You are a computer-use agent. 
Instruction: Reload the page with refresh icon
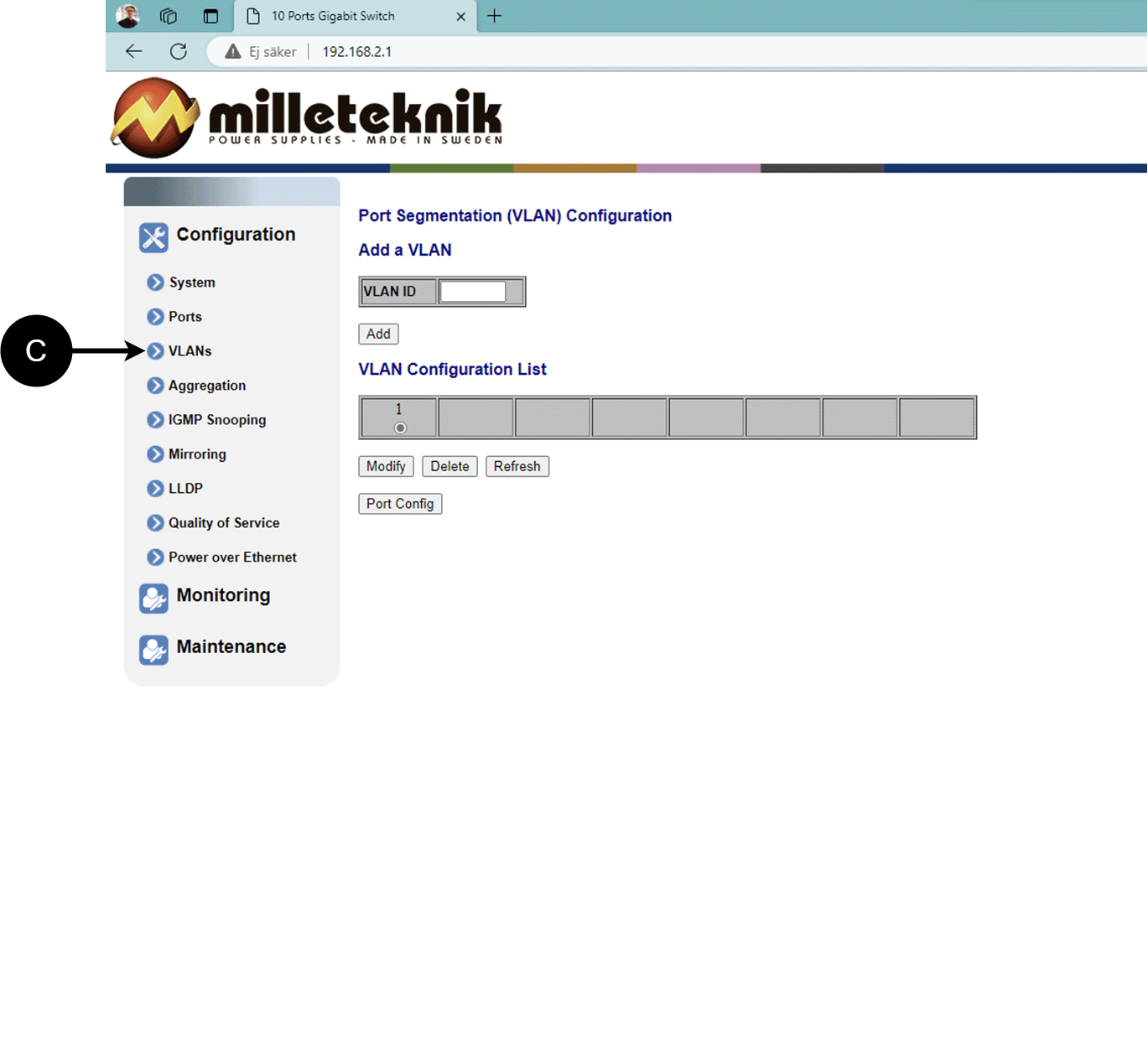179,51
